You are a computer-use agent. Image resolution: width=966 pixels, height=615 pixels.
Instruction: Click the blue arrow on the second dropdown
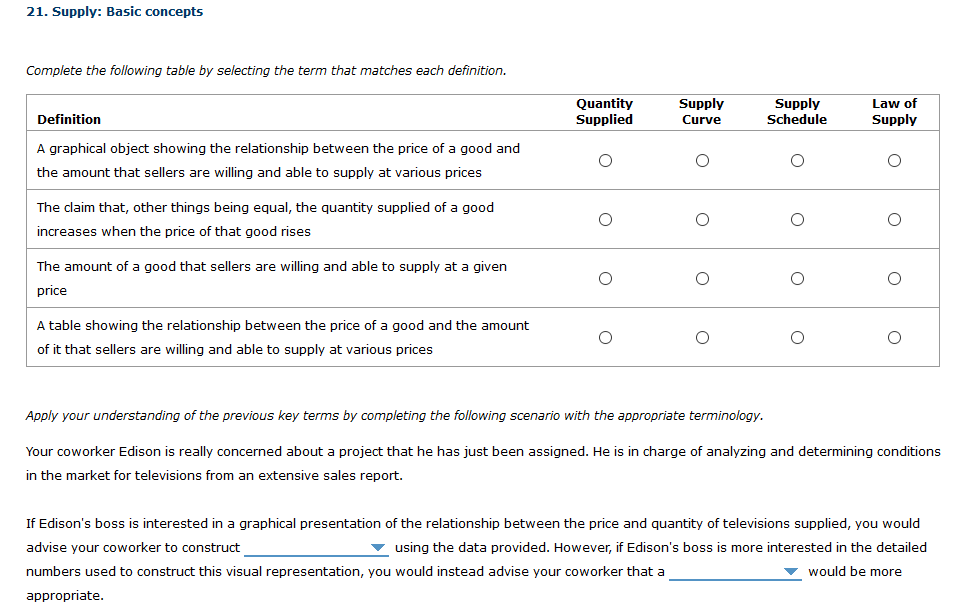coord(791,571)
